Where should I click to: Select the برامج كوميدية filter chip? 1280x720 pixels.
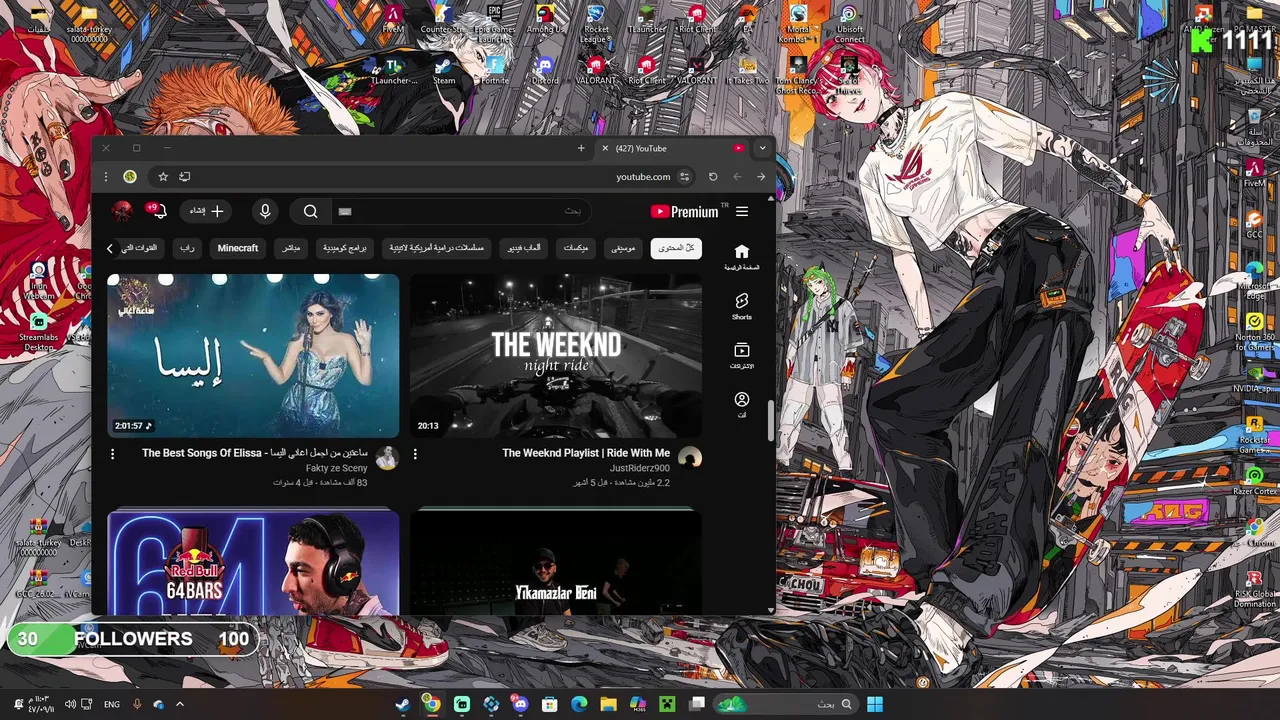[x=345, y=248]
